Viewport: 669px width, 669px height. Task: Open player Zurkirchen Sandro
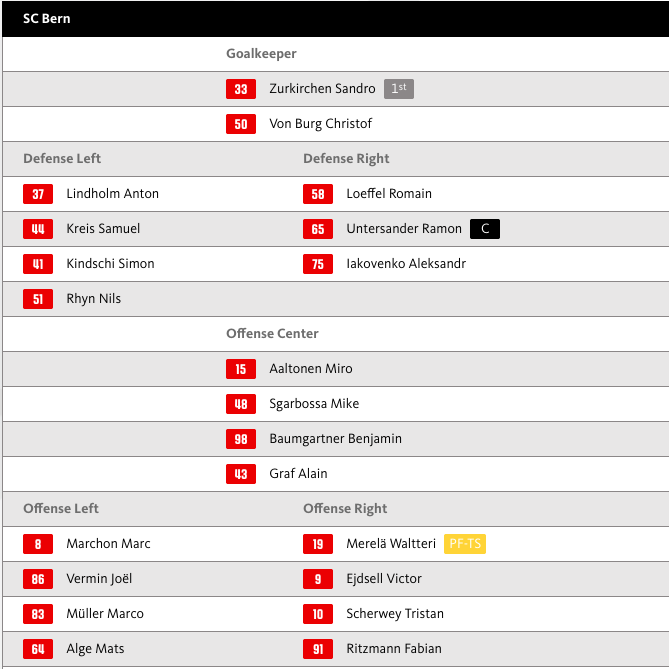click(x=322, y=89)
